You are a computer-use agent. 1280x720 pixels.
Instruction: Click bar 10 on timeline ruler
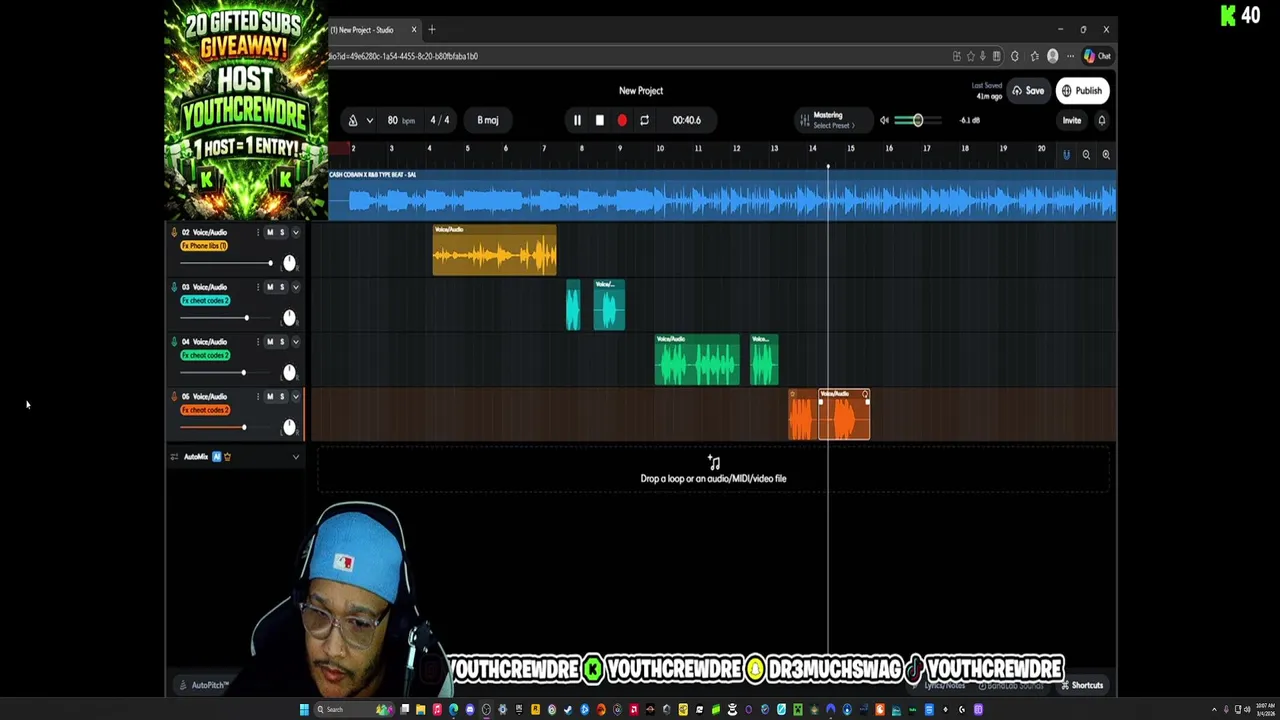pos(660,149)
